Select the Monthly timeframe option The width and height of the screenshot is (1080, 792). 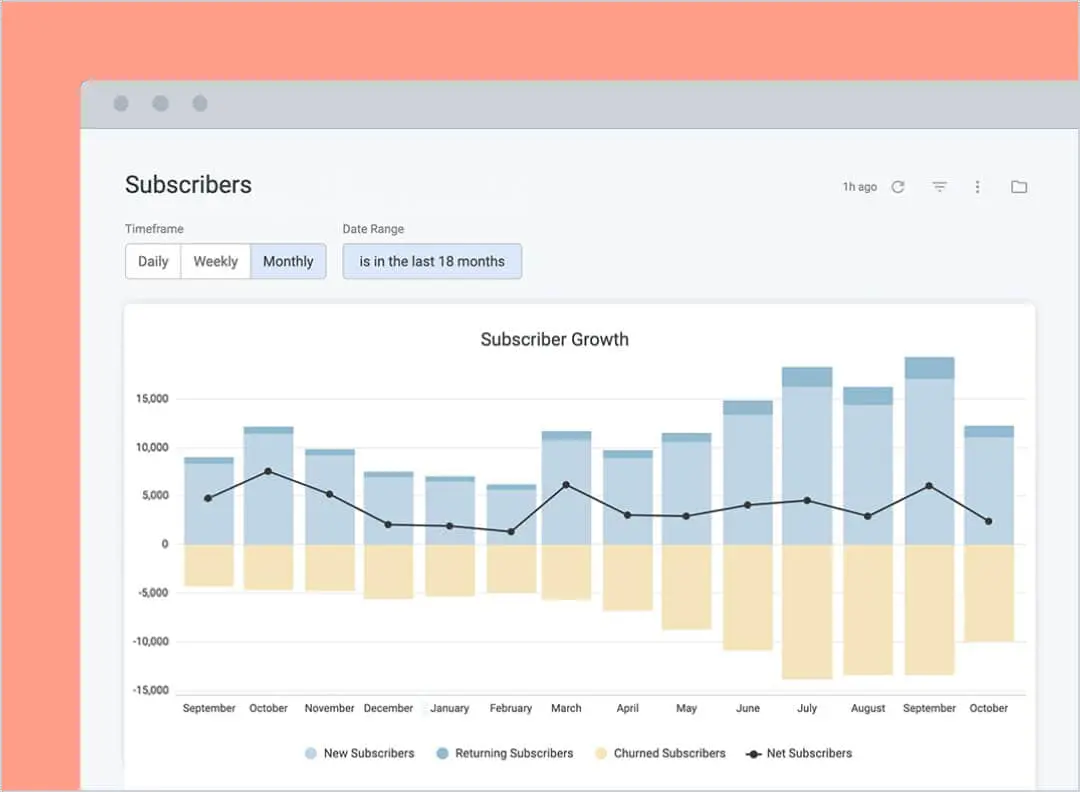pos(288,262)
